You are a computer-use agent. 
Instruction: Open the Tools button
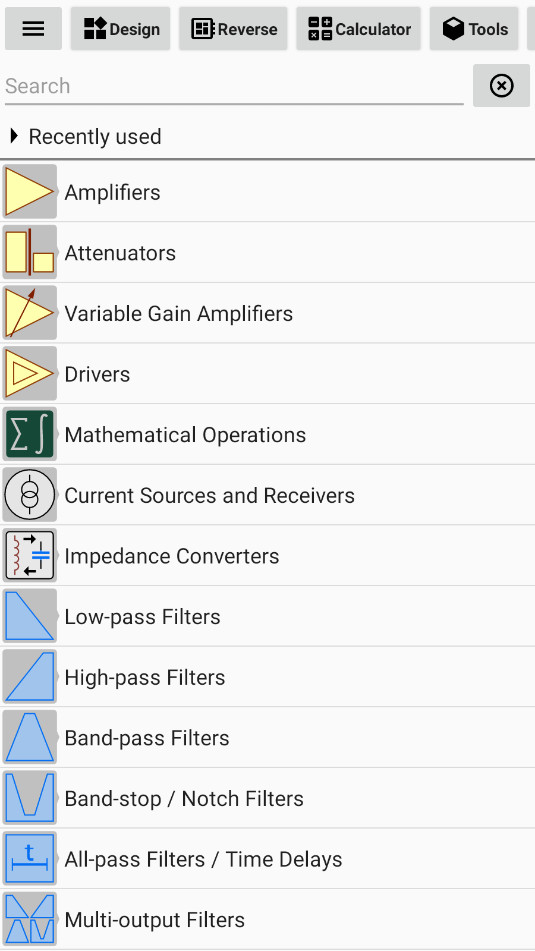pyautogui.click(x=474, y=29)
